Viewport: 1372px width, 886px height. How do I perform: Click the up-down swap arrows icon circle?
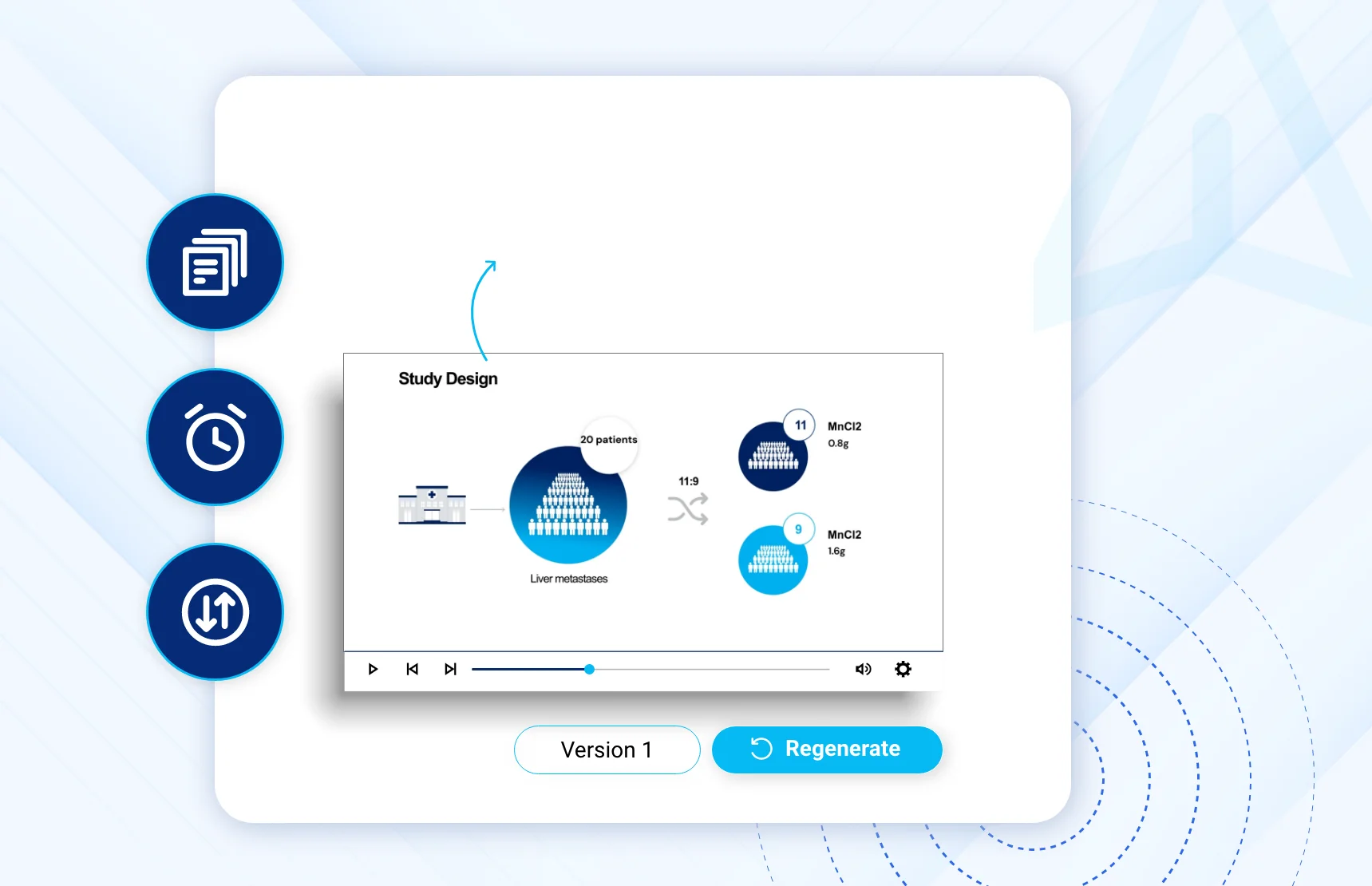click(x=215, y=612)
